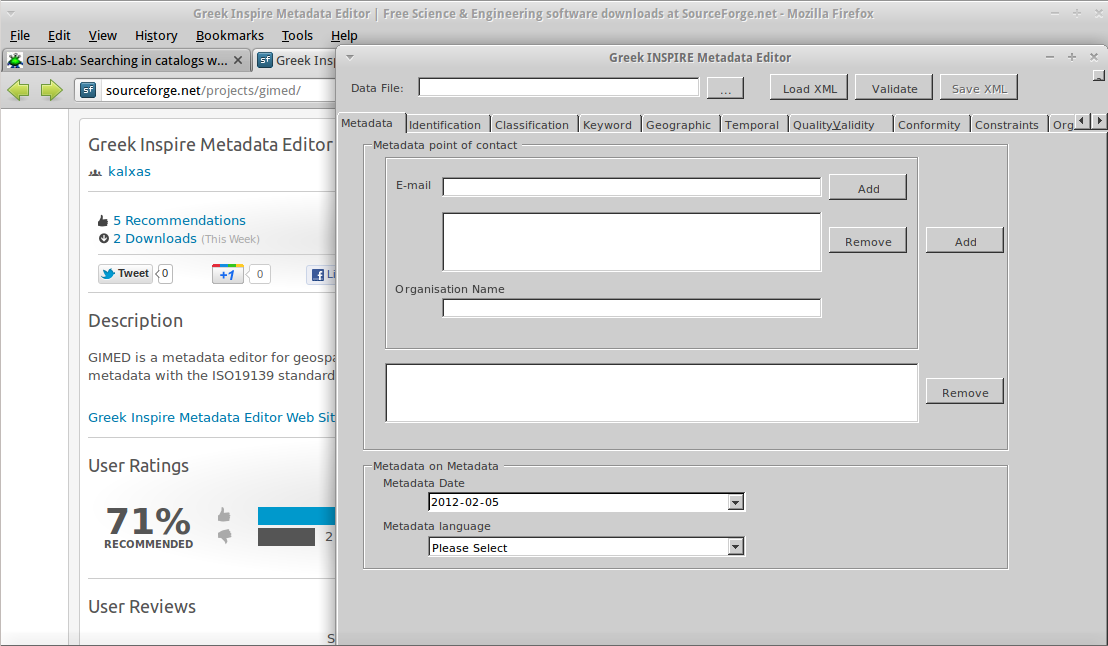Click the Data File input field
The image size is (1108, 646).
558,87
